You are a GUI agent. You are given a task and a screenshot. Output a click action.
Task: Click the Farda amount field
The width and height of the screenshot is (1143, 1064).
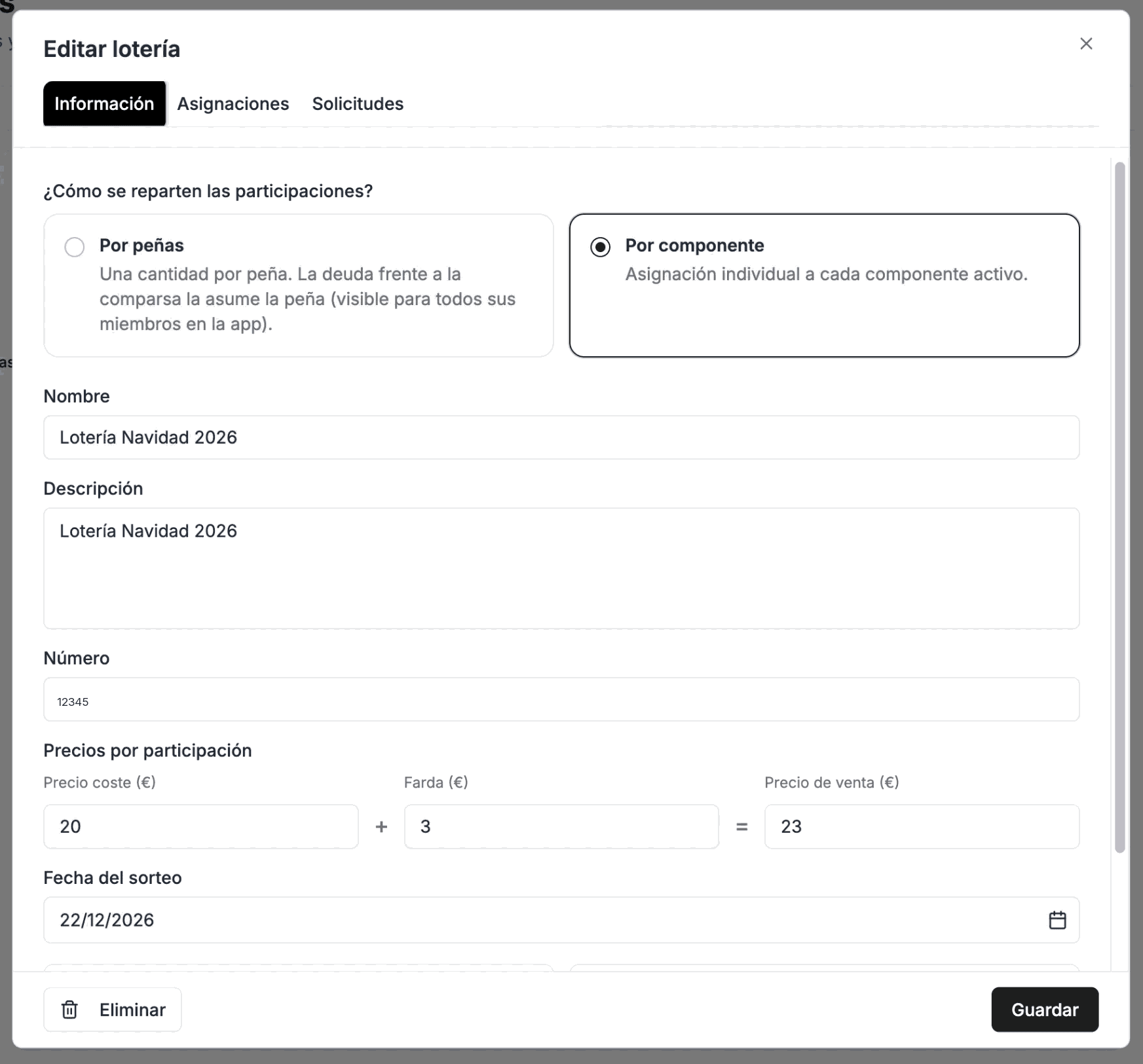(x=561, y=826)
